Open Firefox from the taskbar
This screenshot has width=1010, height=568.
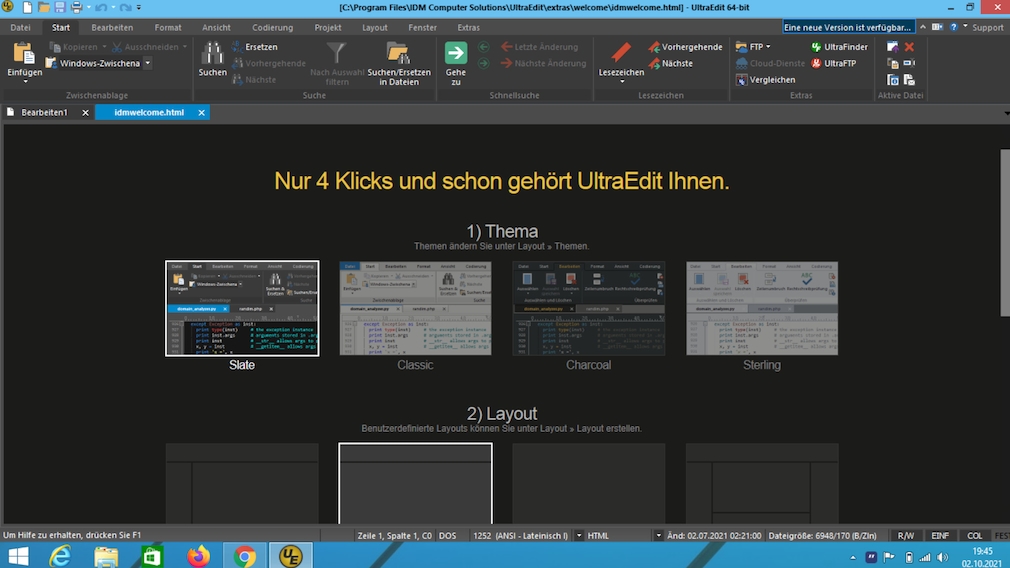click(x=198, y=556)
